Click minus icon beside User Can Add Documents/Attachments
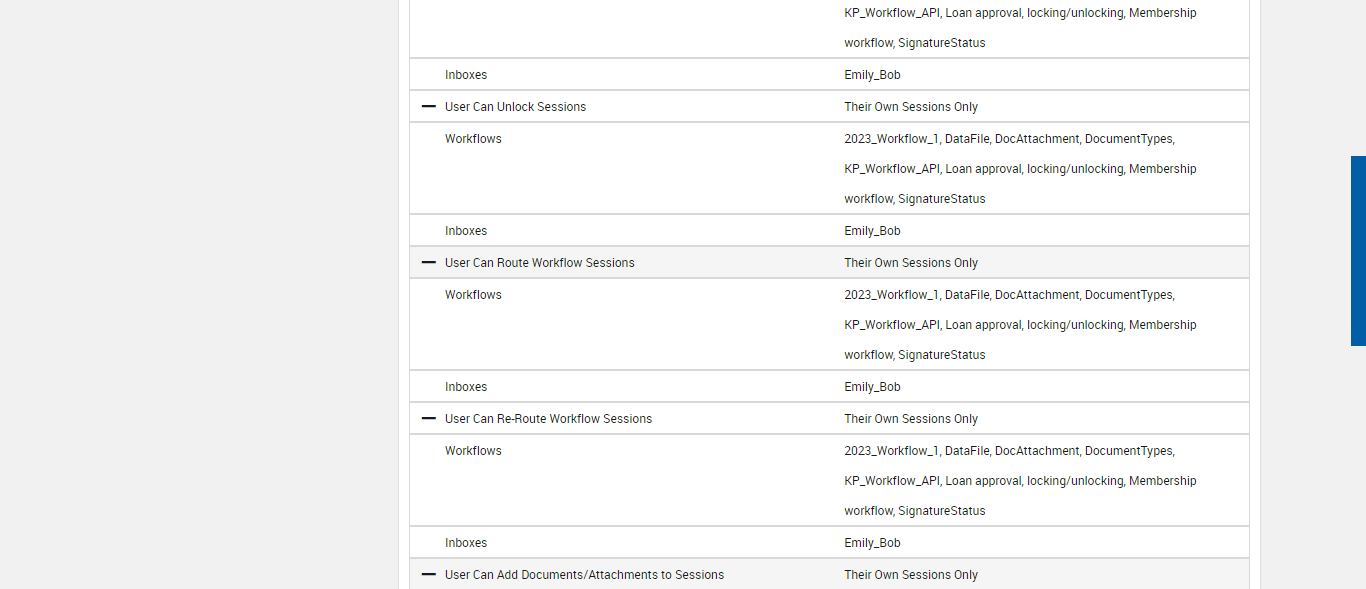1366x589 pixels. click(429, 574)
